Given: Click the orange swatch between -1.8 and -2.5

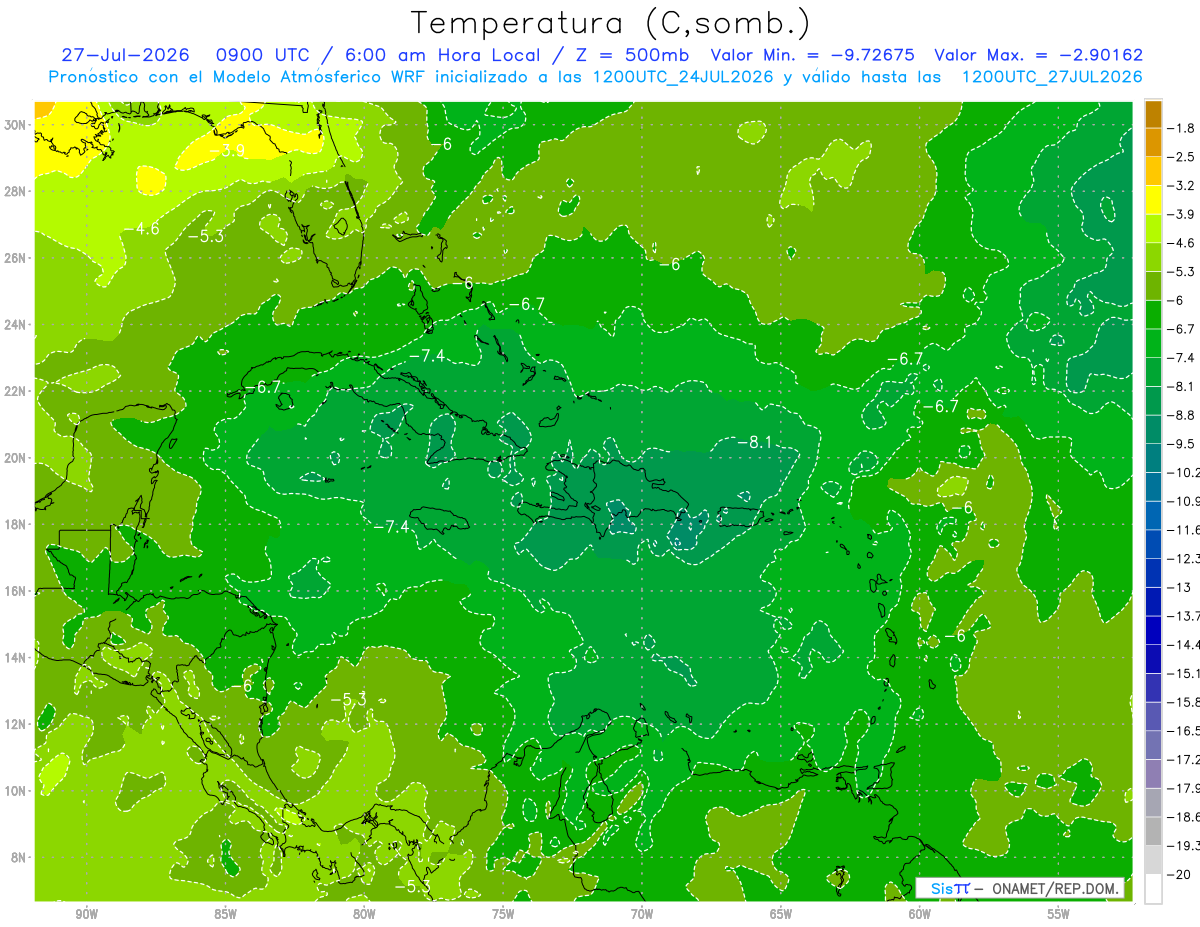Looking at the screenshot, I should click(1153, 142).
